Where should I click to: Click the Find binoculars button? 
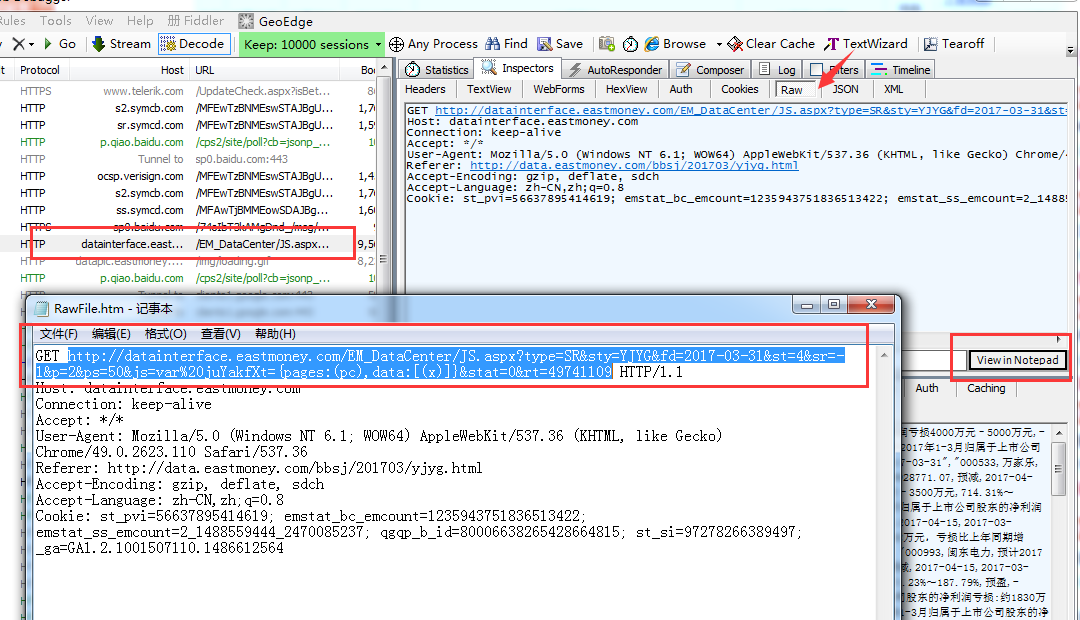coord(506,44)
